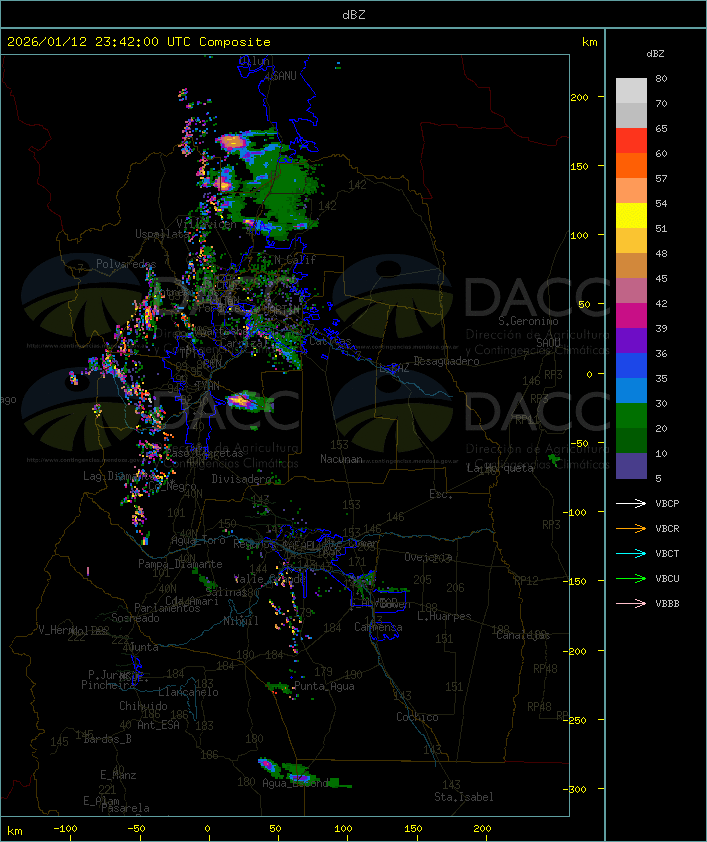The image size is (707, 842).
Task: Click the S.Geronimo place label
Action: pos(528,321)
